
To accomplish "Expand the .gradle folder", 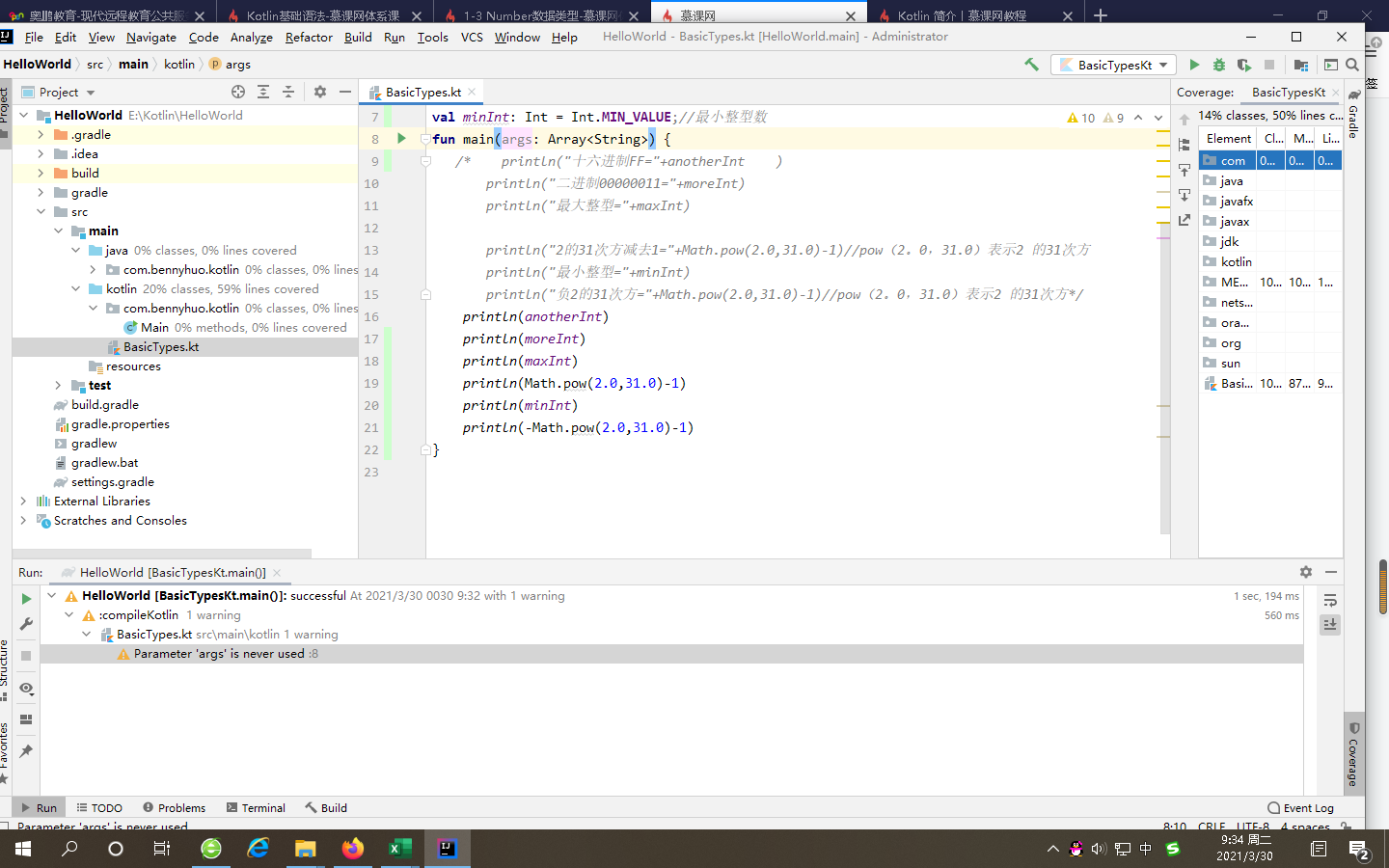I will click(41, 135).
